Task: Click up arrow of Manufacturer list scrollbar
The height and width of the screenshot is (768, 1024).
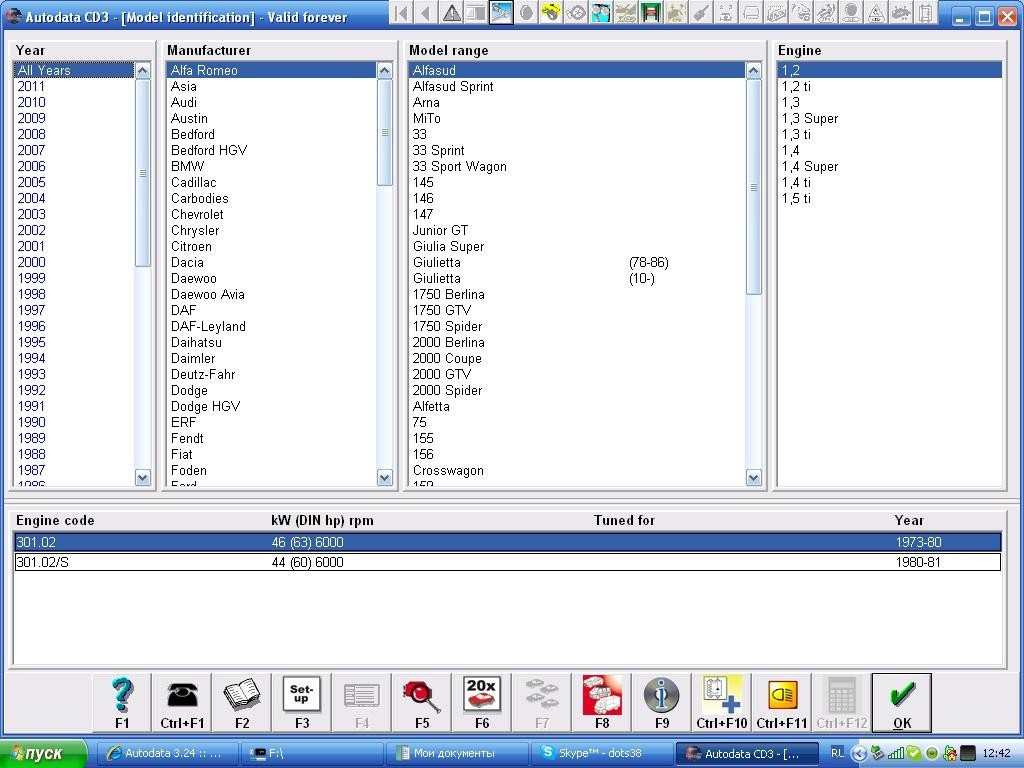Action: (385, 71)
